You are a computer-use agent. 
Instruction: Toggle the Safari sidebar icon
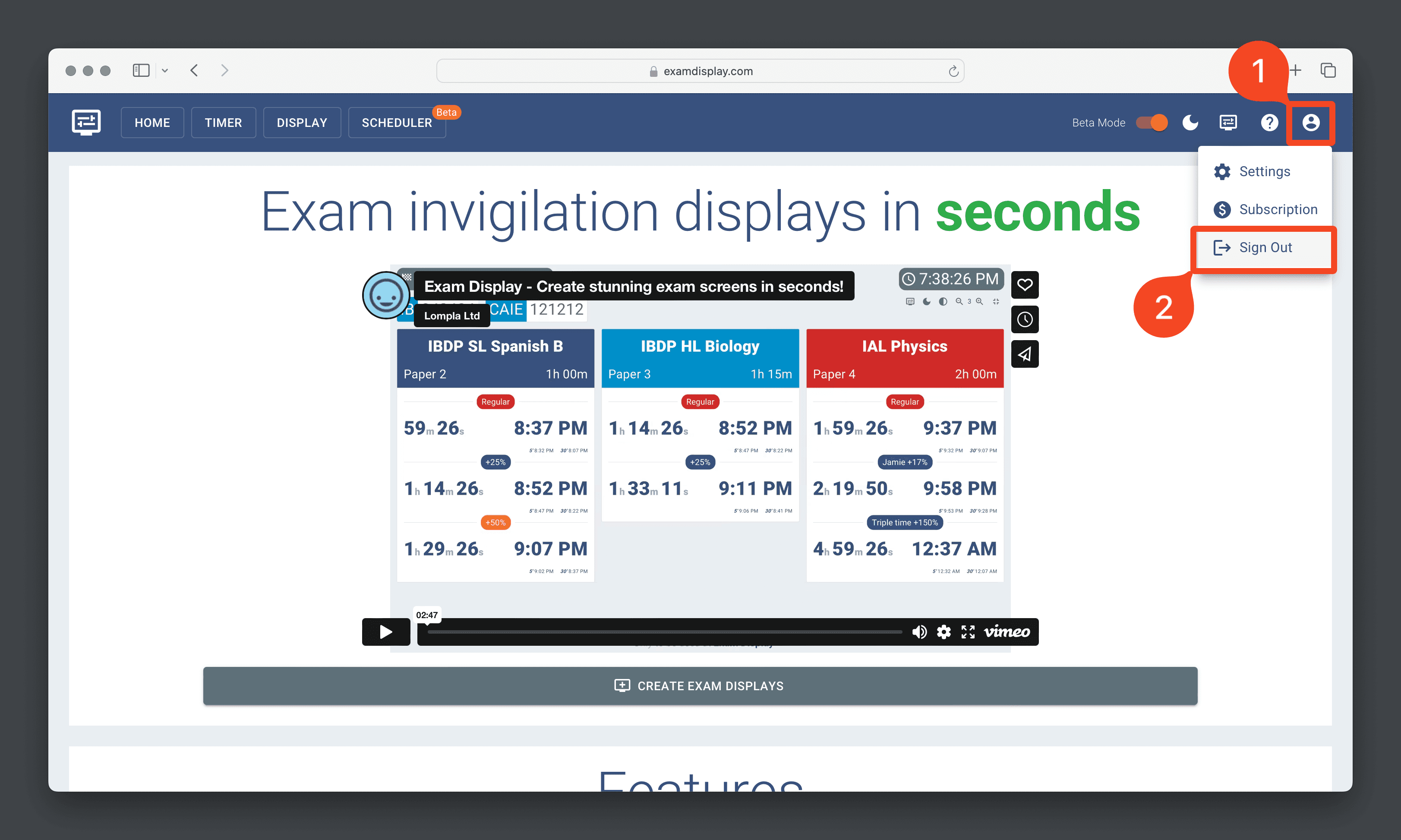[141, 70]
